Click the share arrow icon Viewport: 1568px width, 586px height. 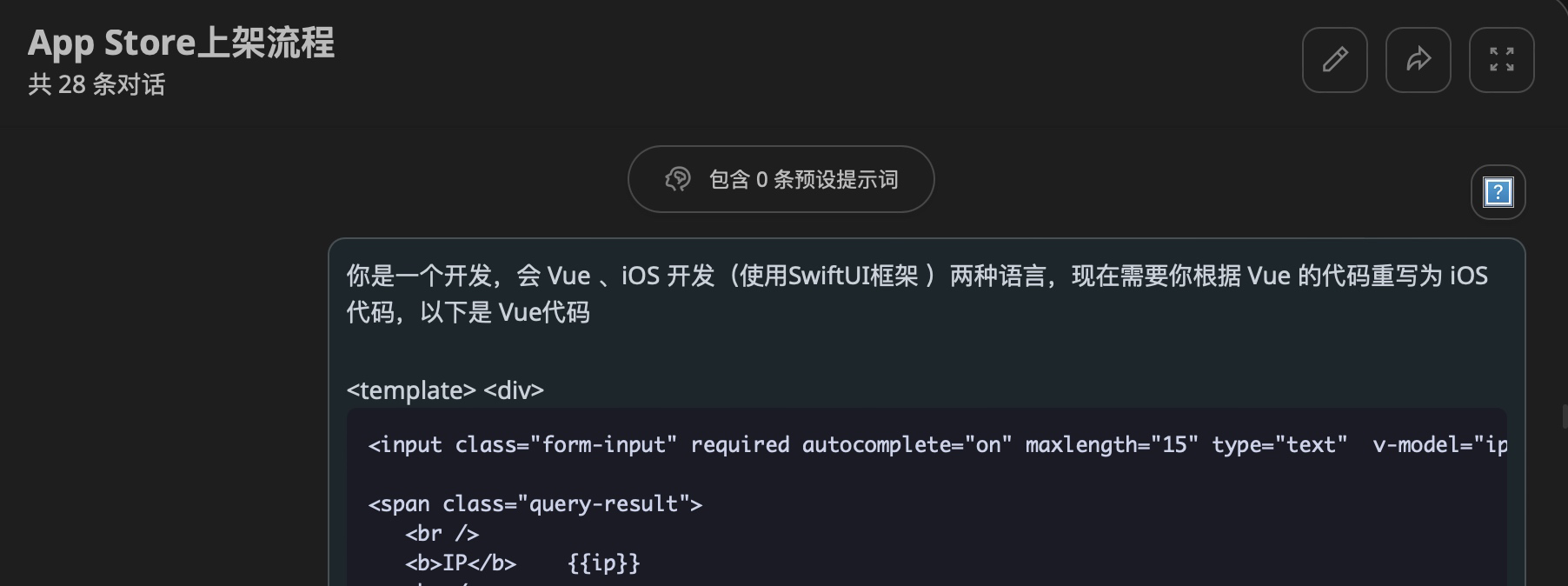point(1418,60)
